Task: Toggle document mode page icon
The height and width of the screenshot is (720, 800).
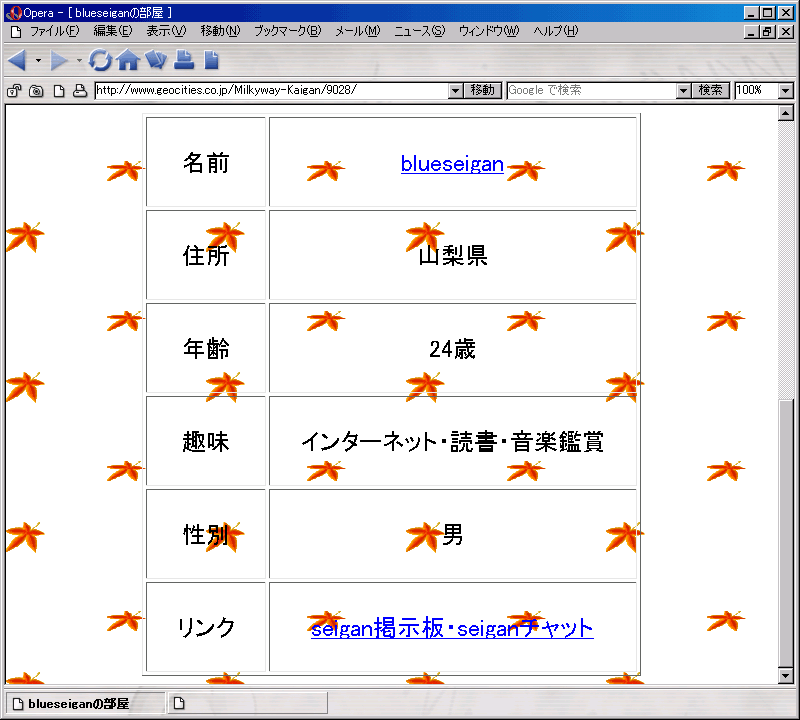Action: coord(59,91)
